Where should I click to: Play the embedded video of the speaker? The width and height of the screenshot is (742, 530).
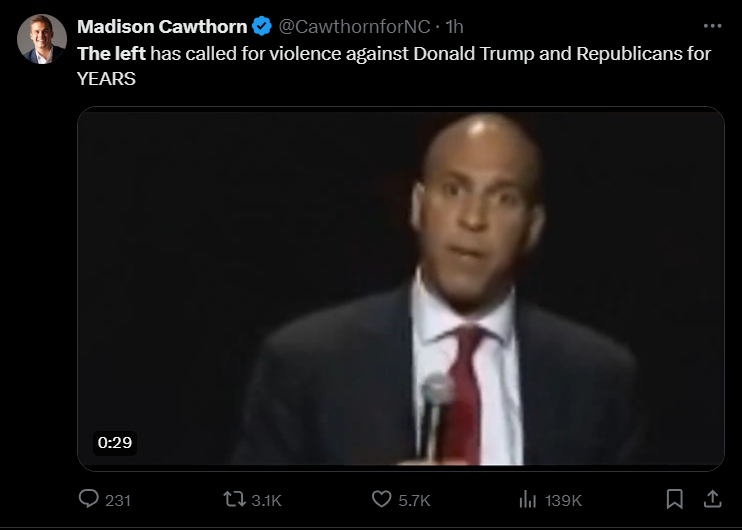(x=401, y=289)
